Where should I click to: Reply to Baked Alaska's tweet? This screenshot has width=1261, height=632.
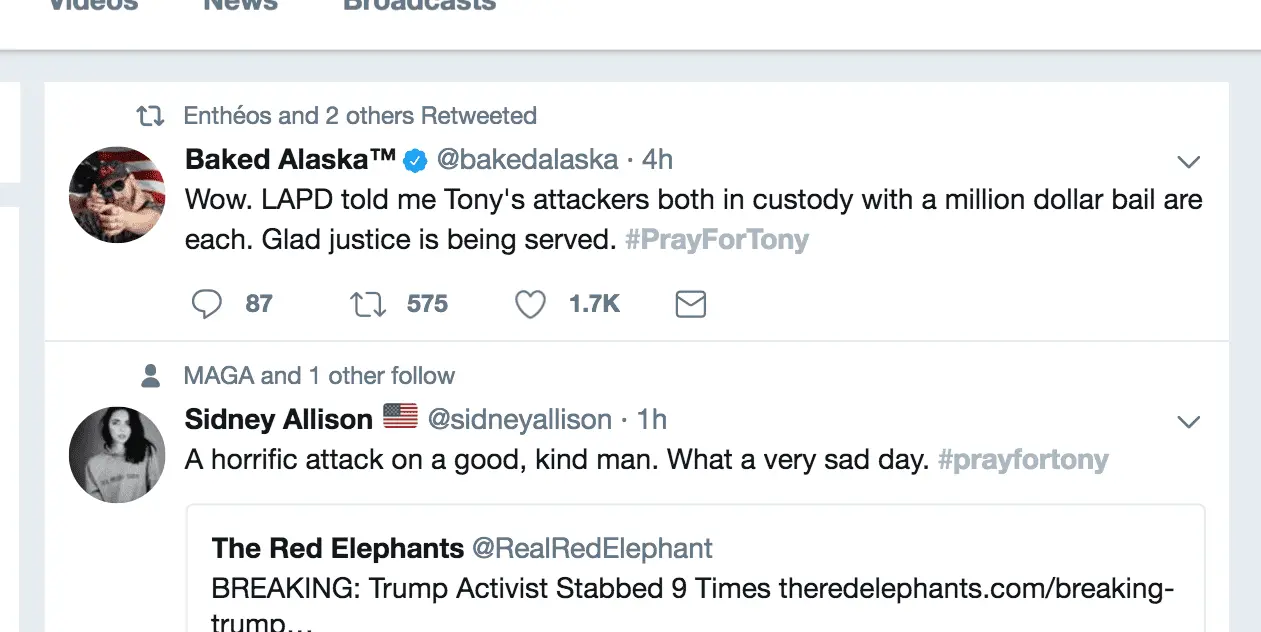click(x=207, y=304)
